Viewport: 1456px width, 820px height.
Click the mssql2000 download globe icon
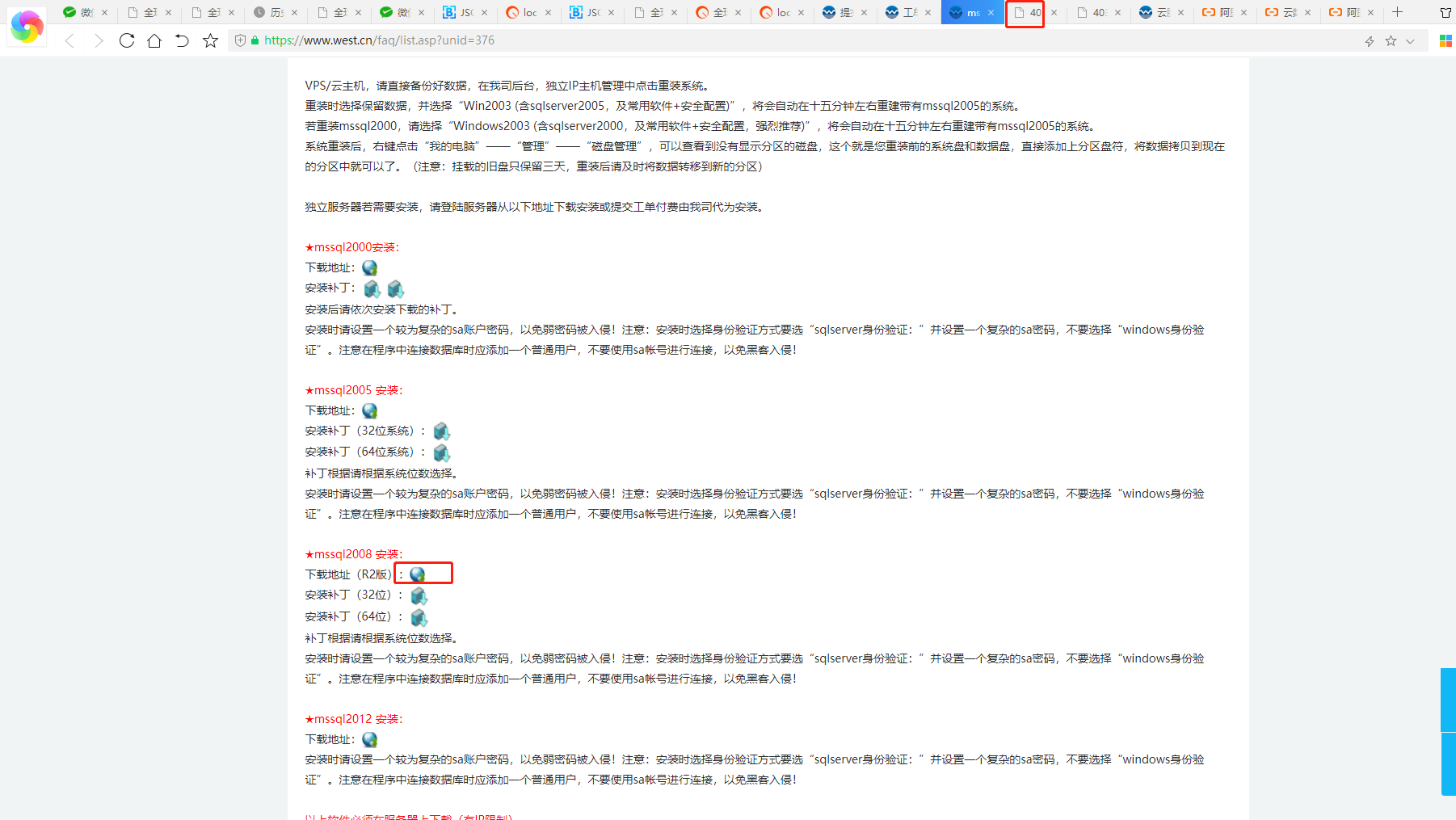[x=369, y=268]
